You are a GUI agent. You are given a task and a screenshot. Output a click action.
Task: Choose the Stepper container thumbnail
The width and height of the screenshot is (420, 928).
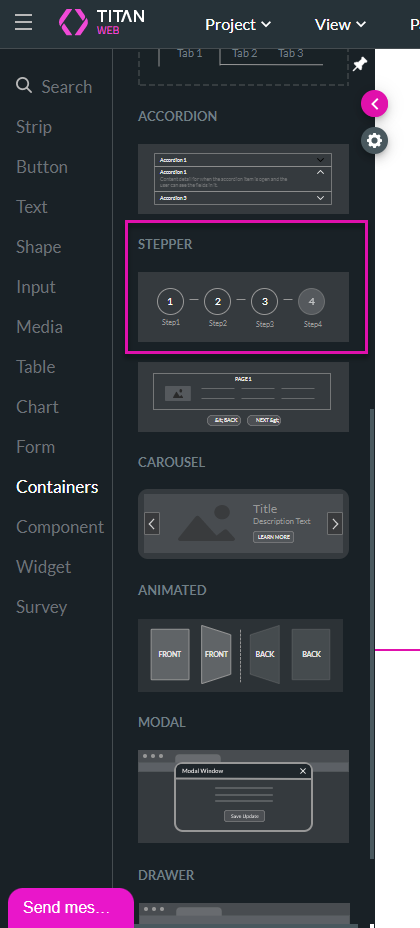point(243,307)
